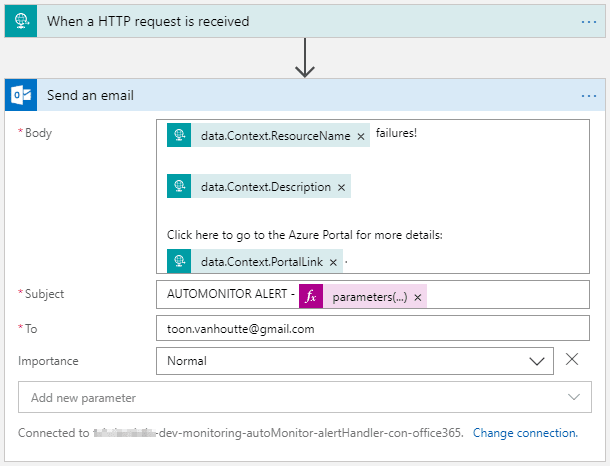Viewport: 610px width, 466px height.
Task: Remove the data.Context.PortalLink token
Action: [333, 263]
